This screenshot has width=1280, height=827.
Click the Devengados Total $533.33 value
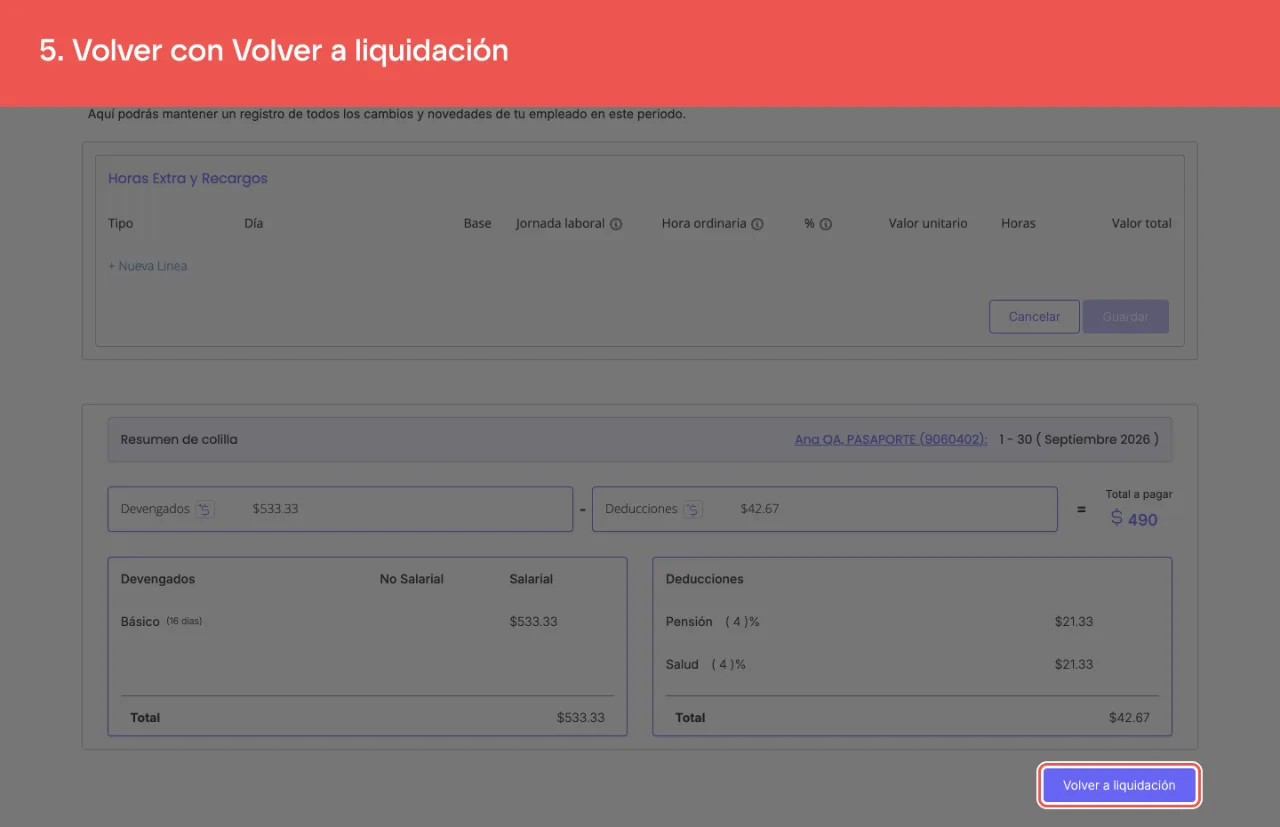click(x=581, y=718)
